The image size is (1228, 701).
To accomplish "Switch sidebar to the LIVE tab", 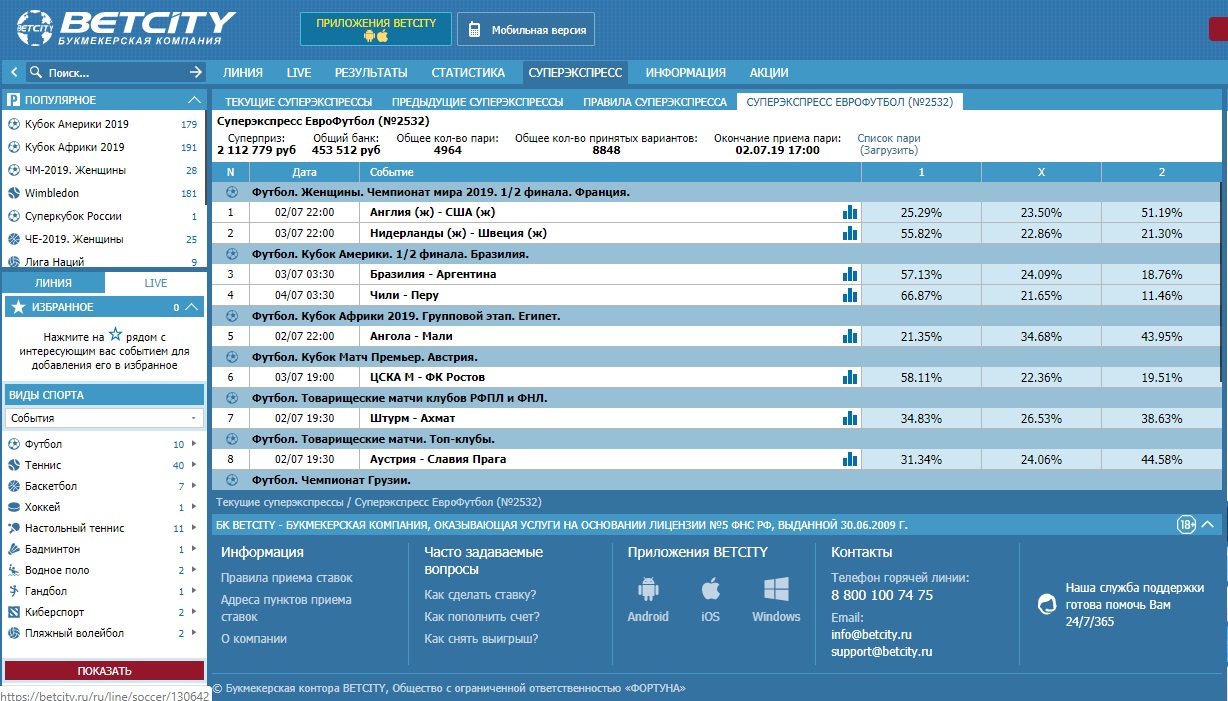I will (156, 283).
